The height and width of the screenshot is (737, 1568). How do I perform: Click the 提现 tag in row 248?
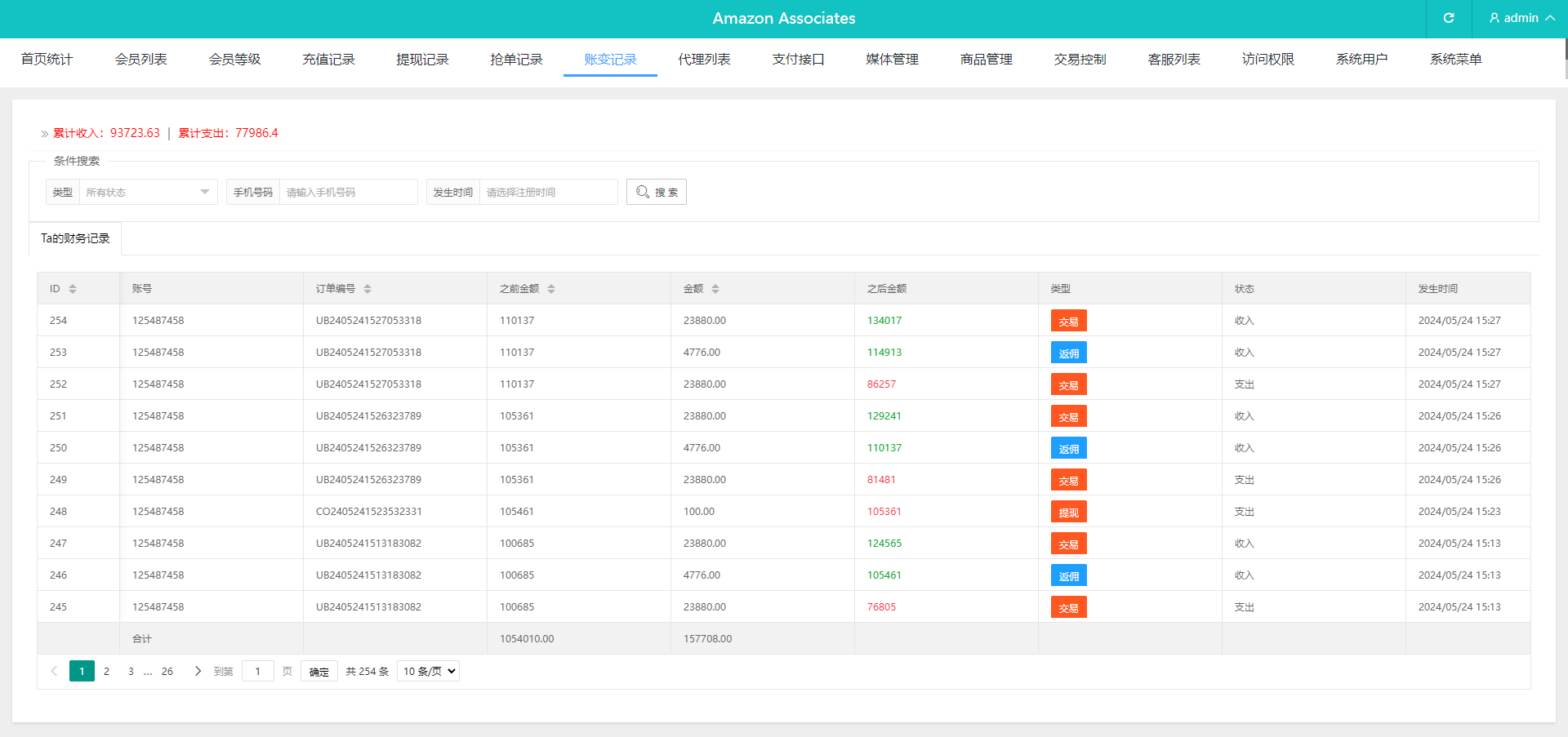pos(1068,513)
